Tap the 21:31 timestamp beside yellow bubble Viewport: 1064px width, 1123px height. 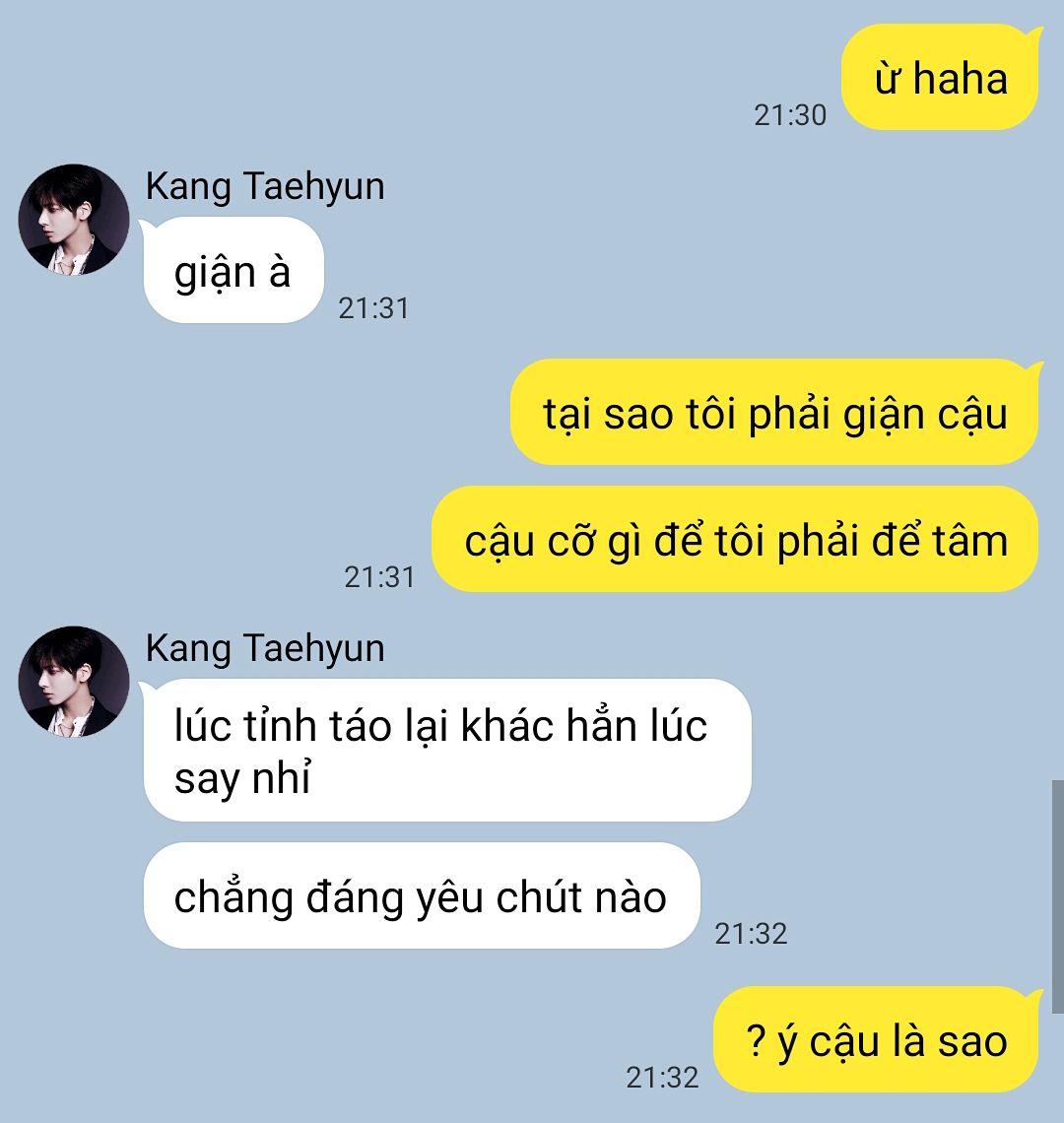click(379, 577)
